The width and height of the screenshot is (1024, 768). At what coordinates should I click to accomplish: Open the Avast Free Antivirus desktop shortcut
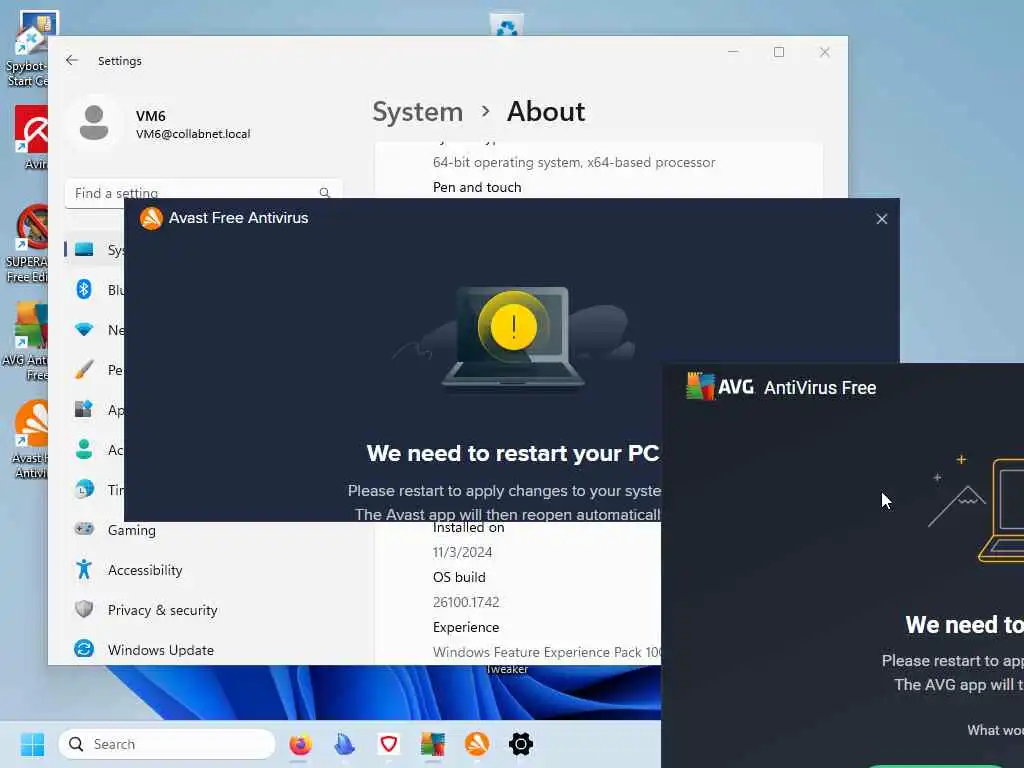(30, 439)
